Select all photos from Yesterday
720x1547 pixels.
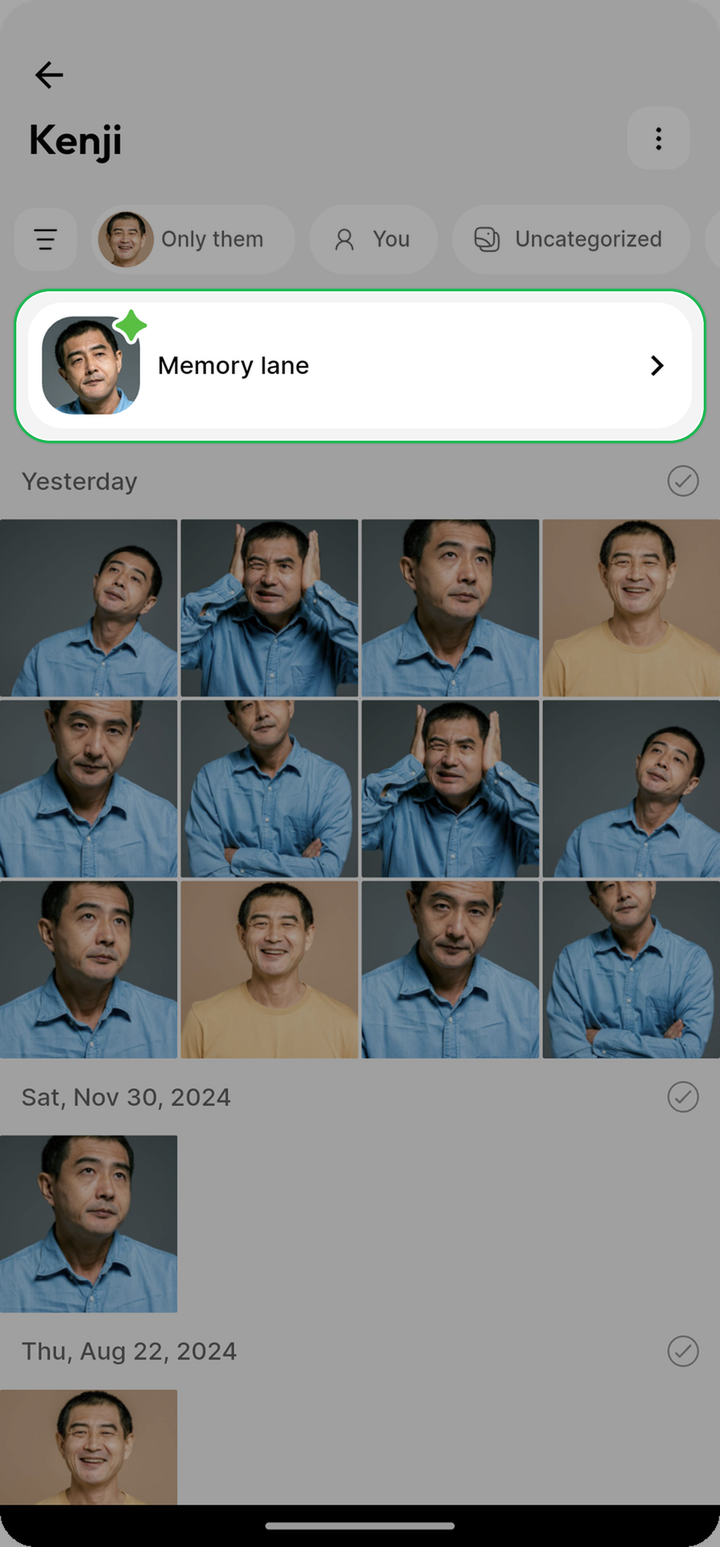pyautogui.click(x=683, y=481)
